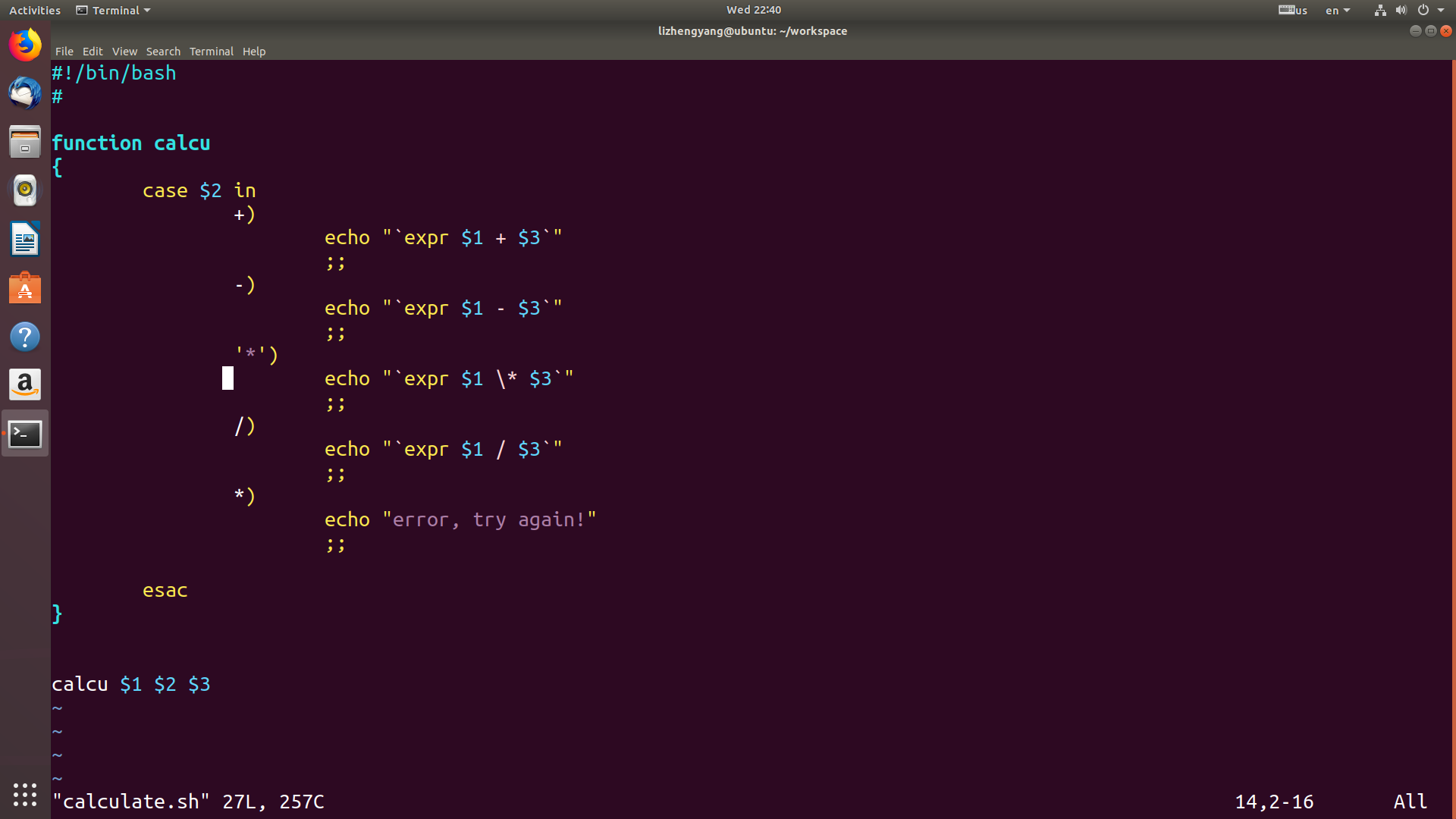The image size is (1456, 819).
Task: Close the terminal window
Action: coord(1446,31)
